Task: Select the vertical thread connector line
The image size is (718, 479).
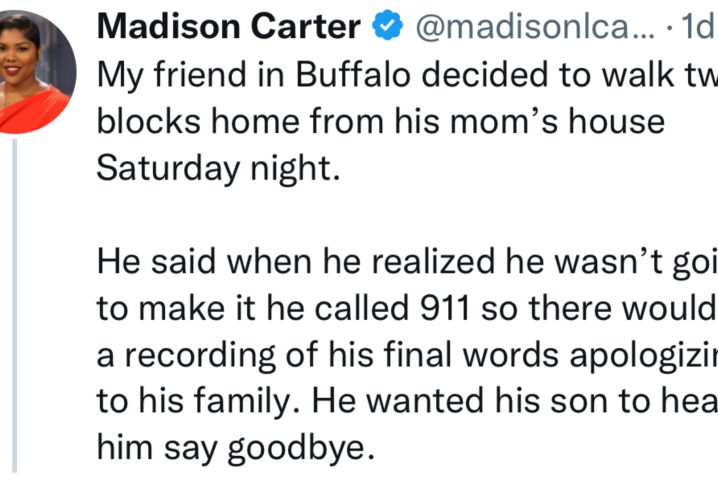Action: pyautogui.click(x=15, y=306)
